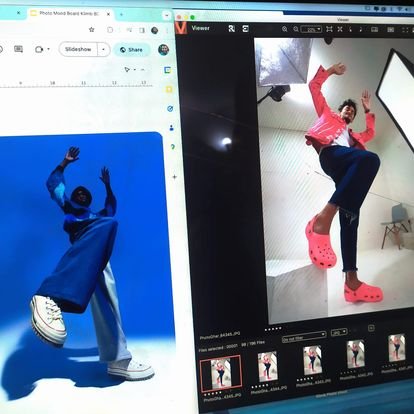Open the Google account avatar in Slides
This screenshot has height=414, width=414.
pyautogui.click(x=163, y=50)
